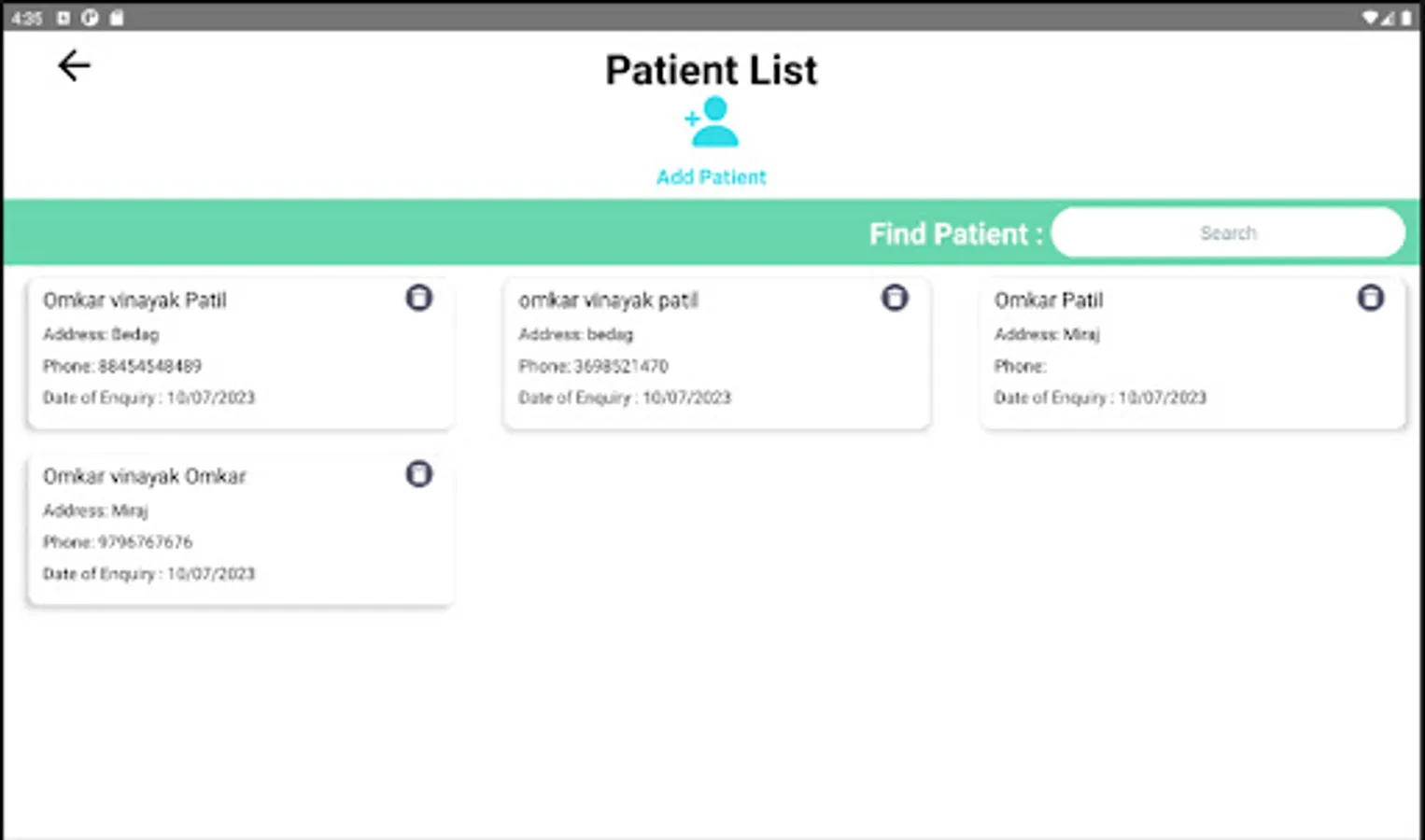Screen dimensions: 1425x840
Task: Focus the Find Patient search field
Action: pyautogui.click(x=1227, y=232)
